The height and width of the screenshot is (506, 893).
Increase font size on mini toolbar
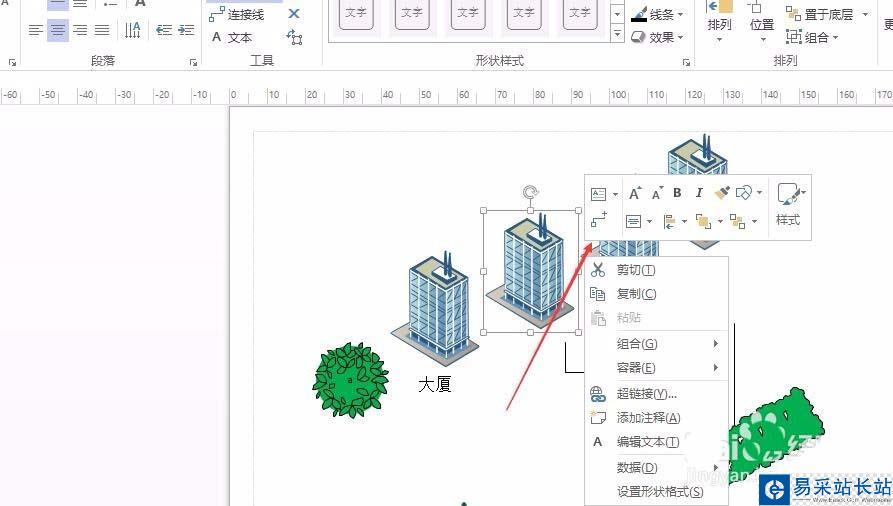pyautogui.click(x=635, y=194)
